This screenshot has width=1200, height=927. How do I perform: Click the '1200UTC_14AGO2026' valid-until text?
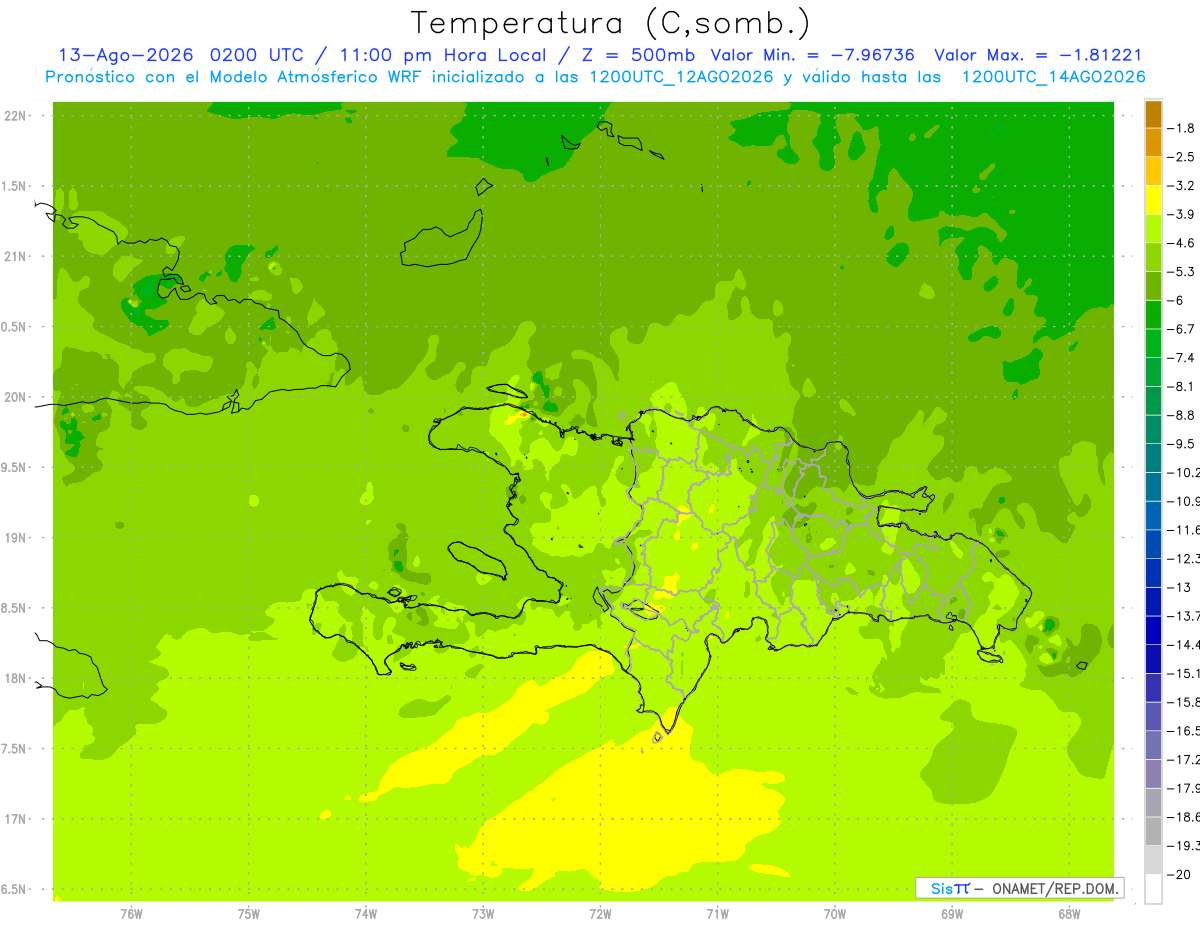[1054, 77]
